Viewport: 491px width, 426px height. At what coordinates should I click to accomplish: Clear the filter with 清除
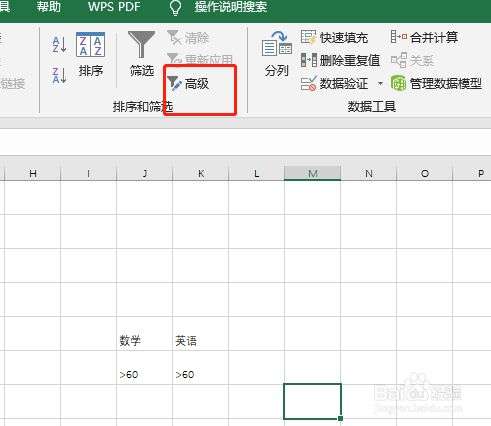pos(188,38)
